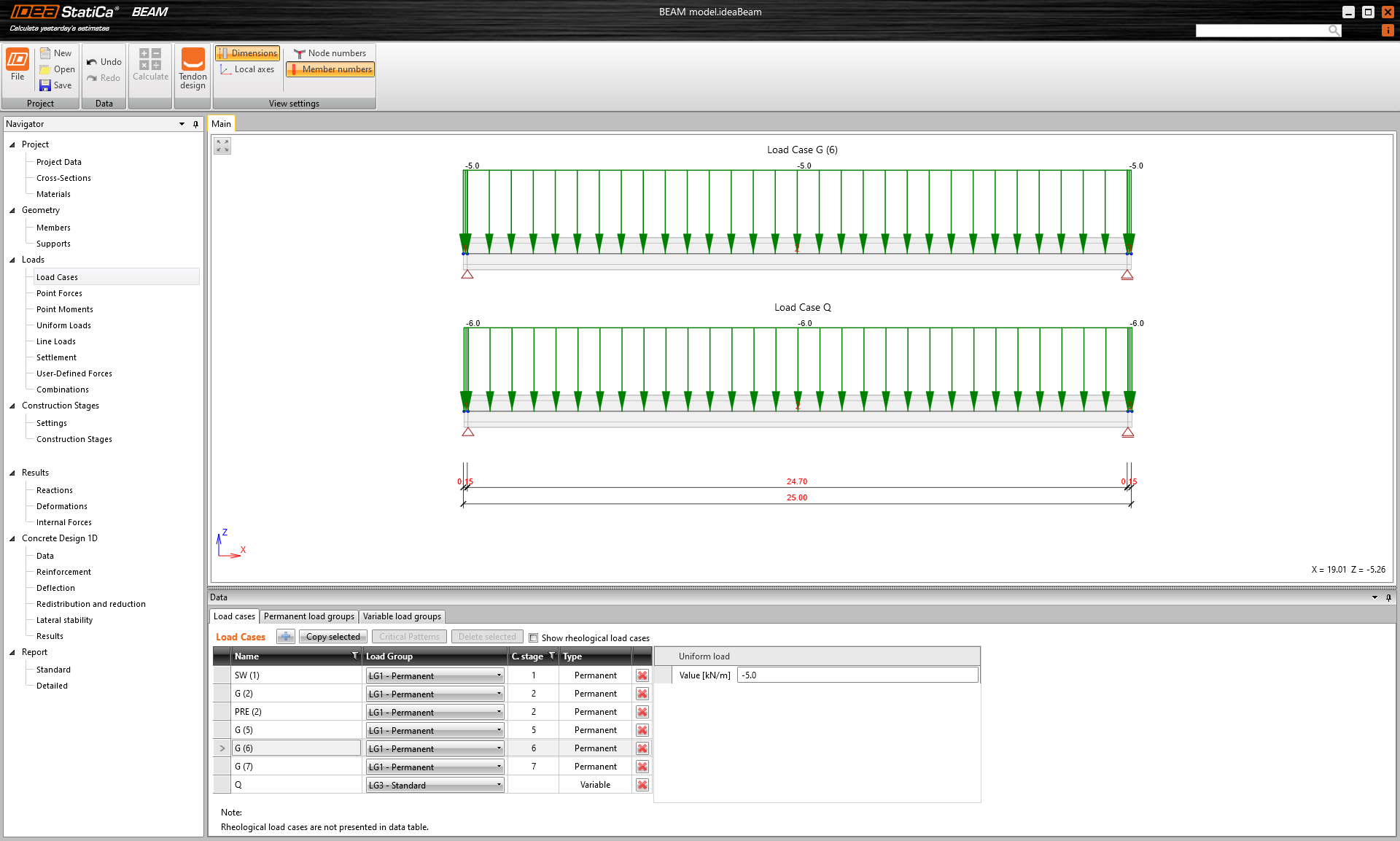Save the project
This screenshot has width=1400, height=841.
[56, 85]
